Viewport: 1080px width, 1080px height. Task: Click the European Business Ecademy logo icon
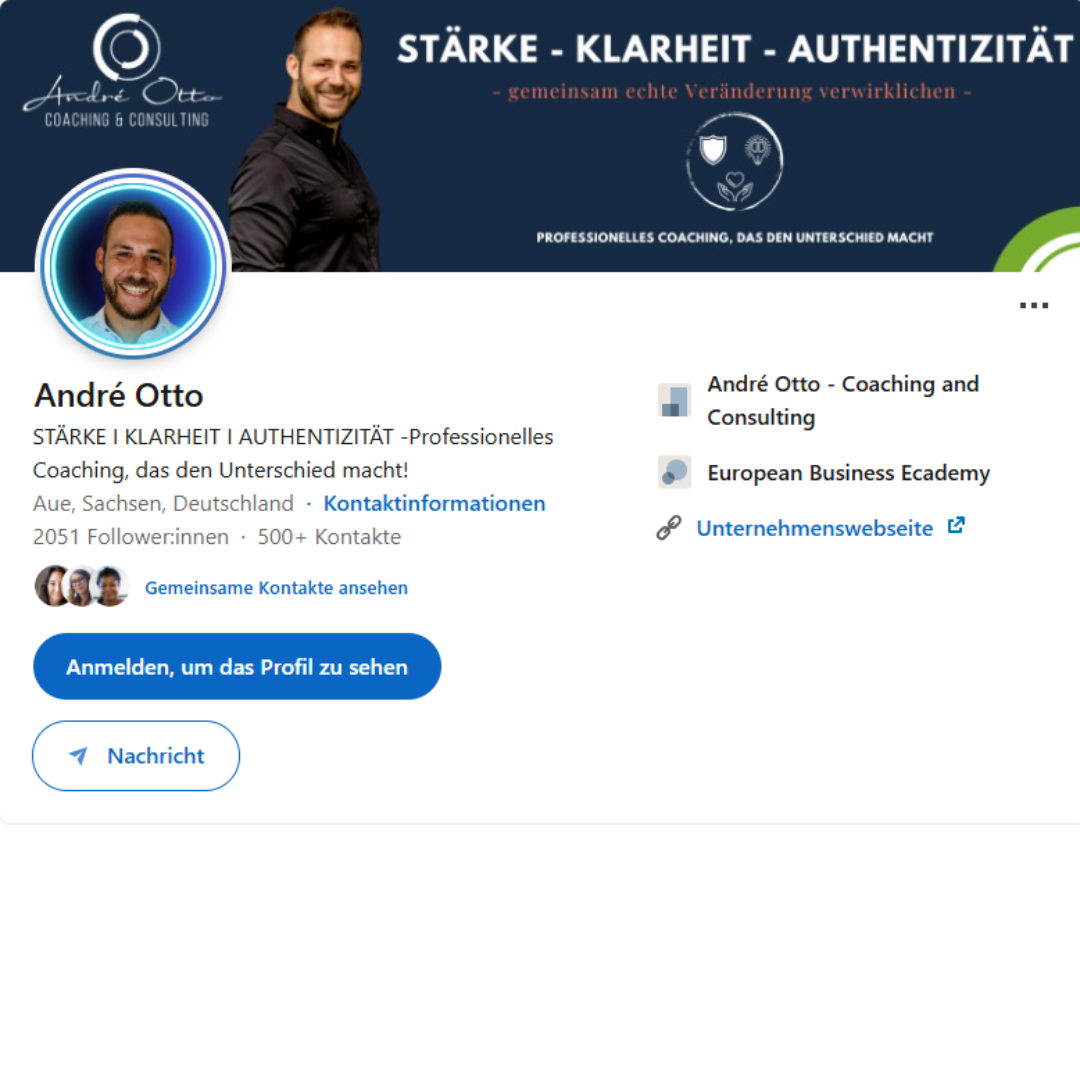point(674,472)
